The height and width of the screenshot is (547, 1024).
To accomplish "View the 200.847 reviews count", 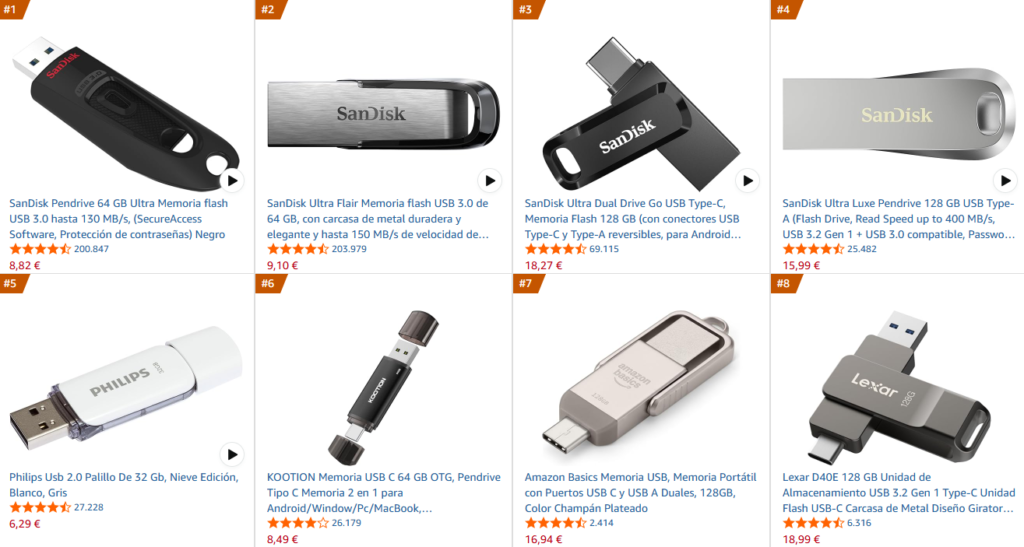I will pos(91,249).
